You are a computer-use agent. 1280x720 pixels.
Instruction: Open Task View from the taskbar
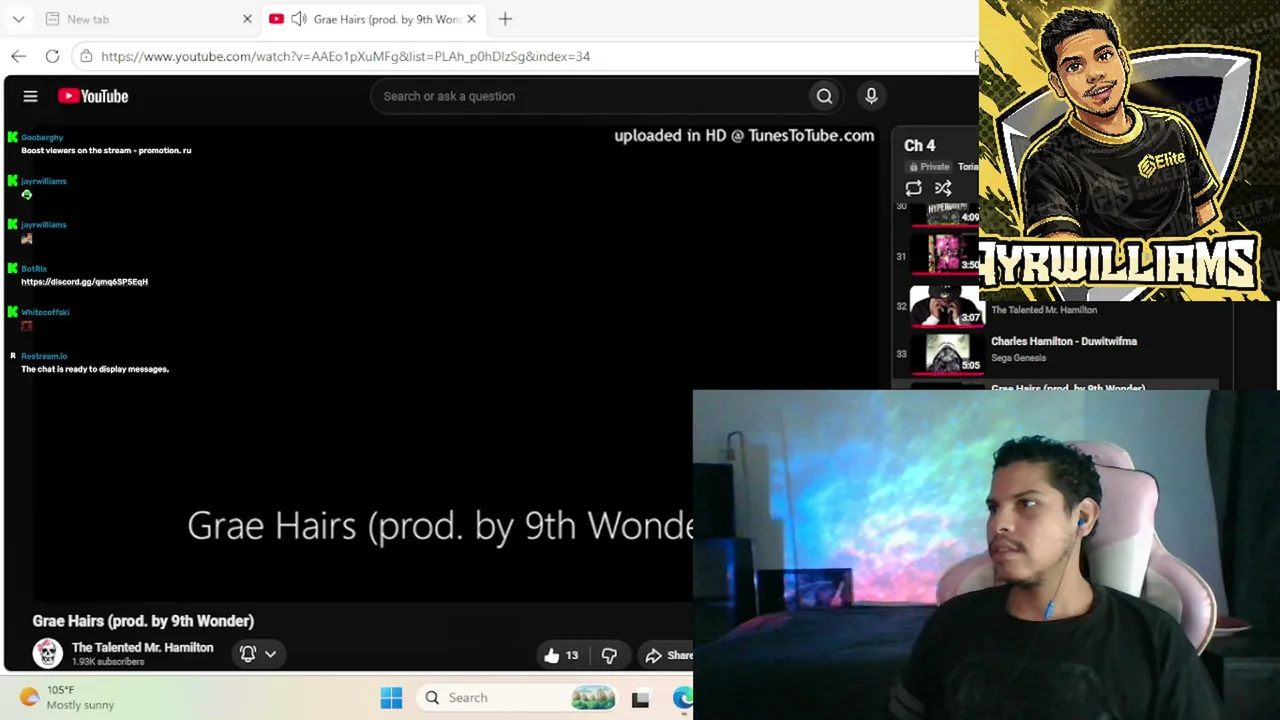point(640,698)
